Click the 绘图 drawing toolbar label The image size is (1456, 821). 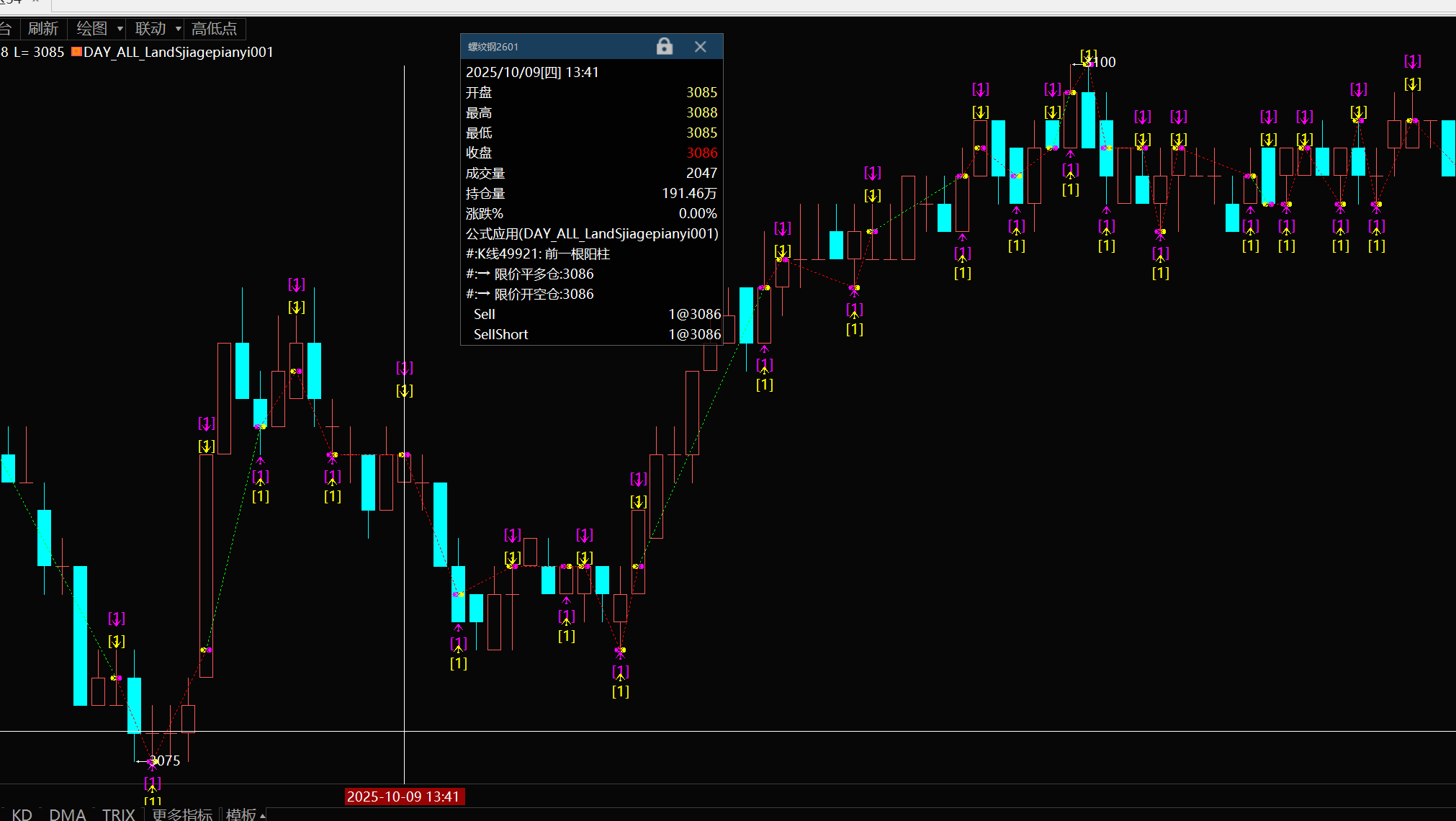(92, 29)
